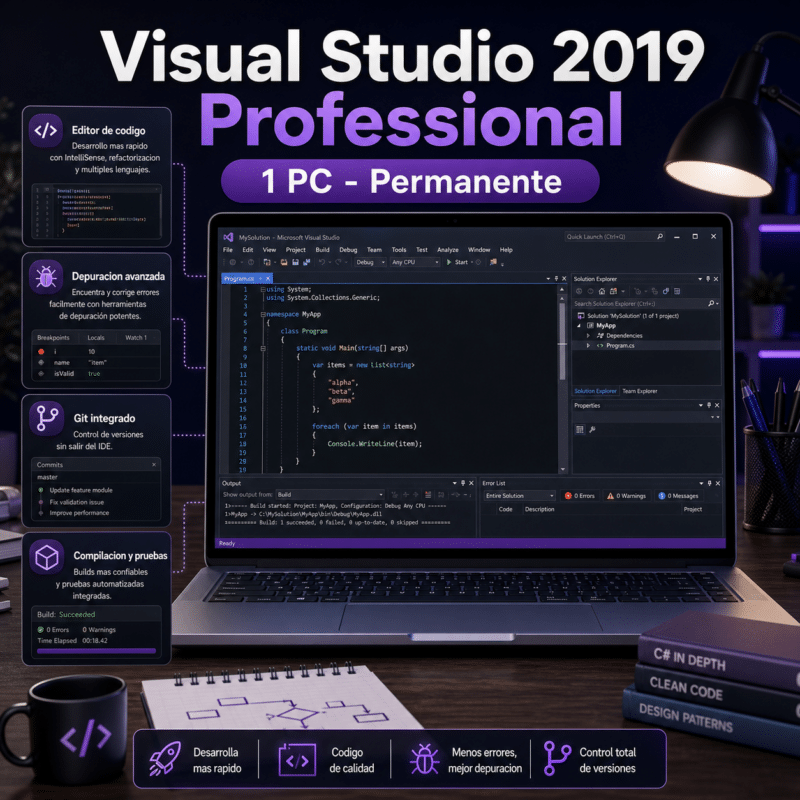The image size is (800, 800).
Task: Click the Search Solution Explorer magnifier icon
Action: tap(711, 304)
